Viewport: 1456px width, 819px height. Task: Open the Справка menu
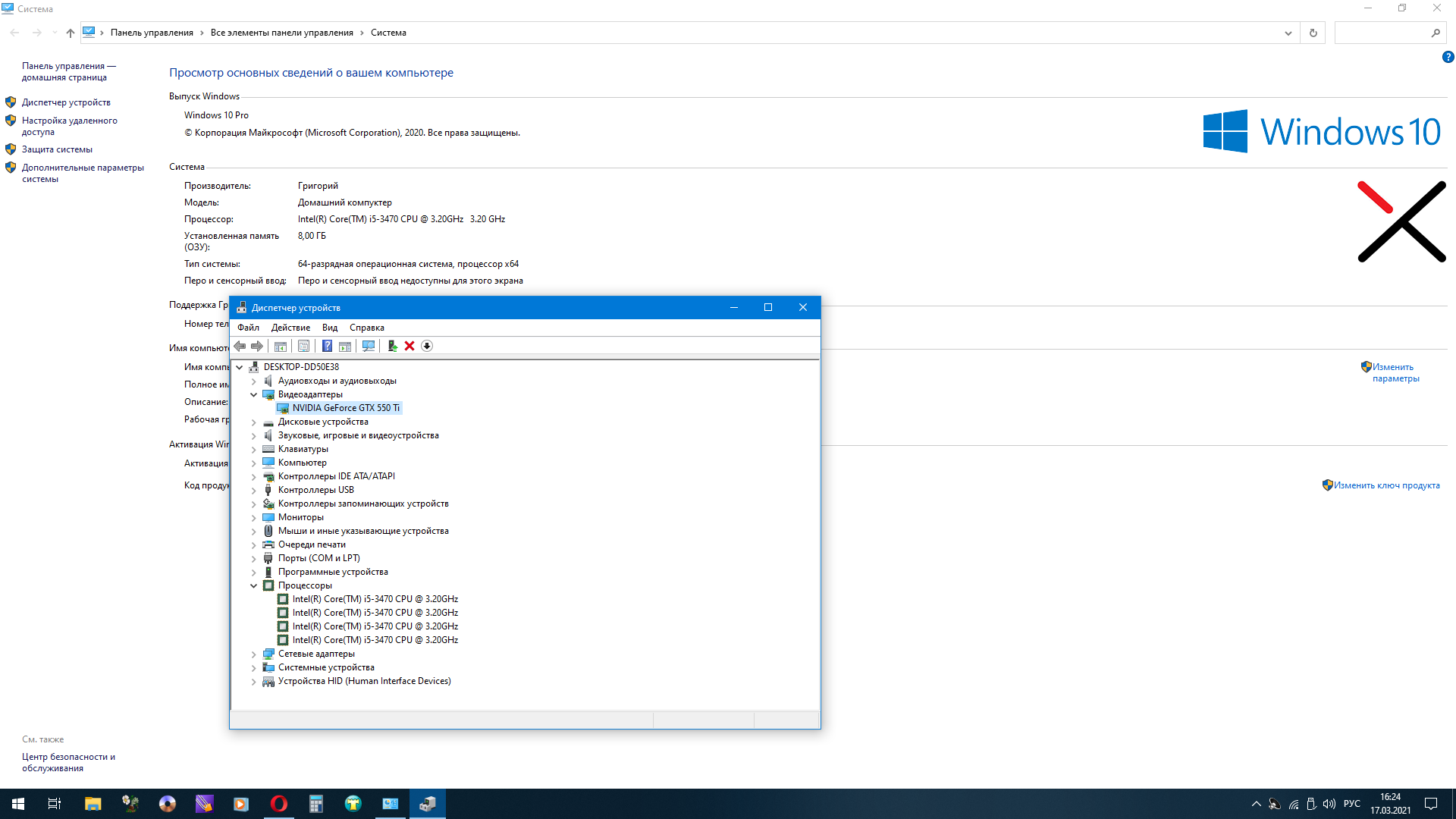coord(367,328)
